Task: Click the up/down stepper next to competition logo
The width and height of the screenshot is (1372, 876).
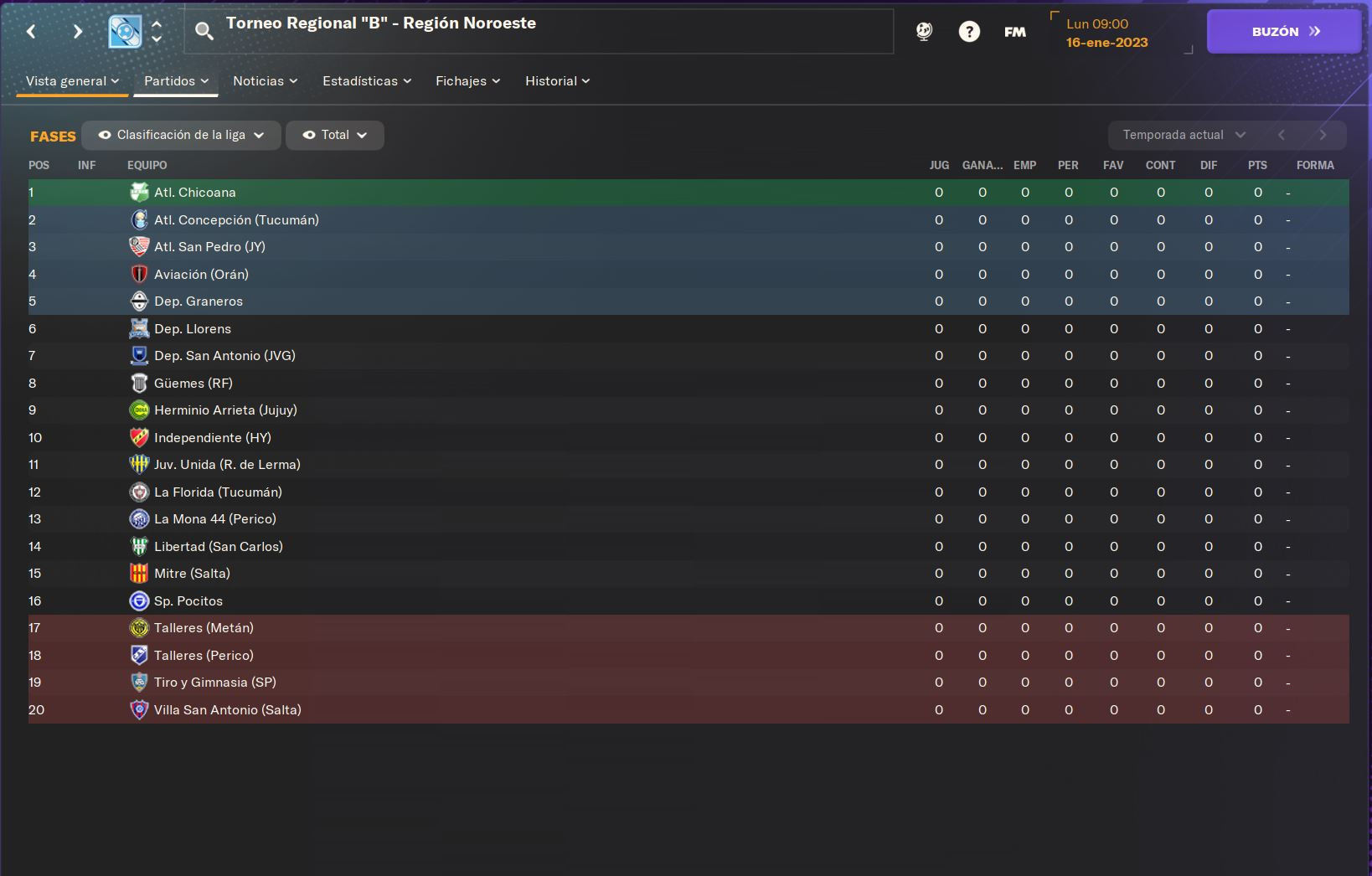Action: tap(157, 32)
